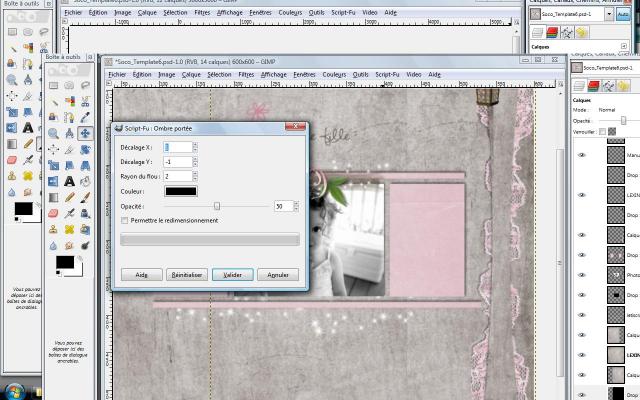This screenshot has height=400, width=640.
Task: Pick the Color Picker eyedropper in front toolbox
Action: point(85,118)
